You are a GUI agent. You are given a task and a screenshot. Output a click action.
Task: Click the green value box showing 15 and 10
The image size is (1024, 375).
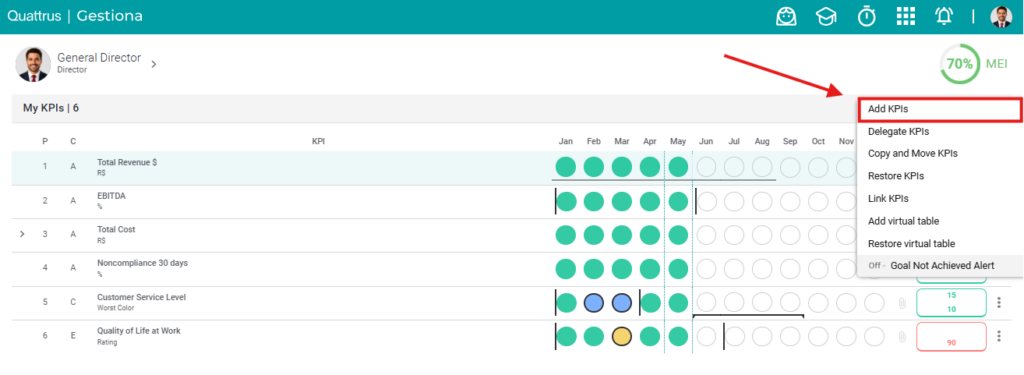pyautogui.click(x=952, y=302)
